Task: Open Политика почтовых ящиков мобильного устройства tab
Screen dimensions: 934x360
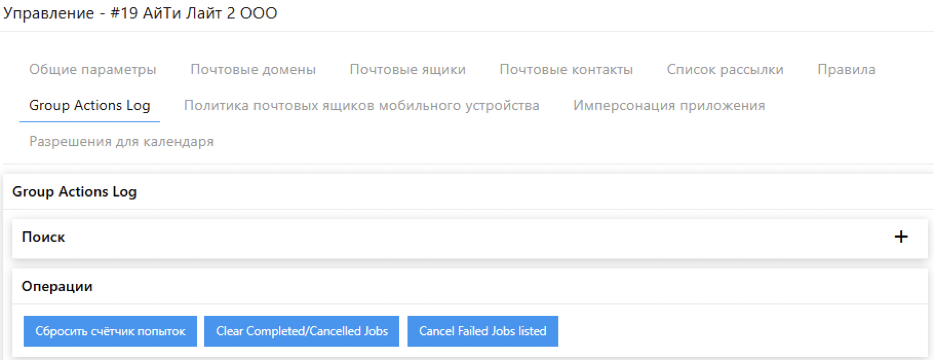Action: pyautogui.click(x=362, y=106)
